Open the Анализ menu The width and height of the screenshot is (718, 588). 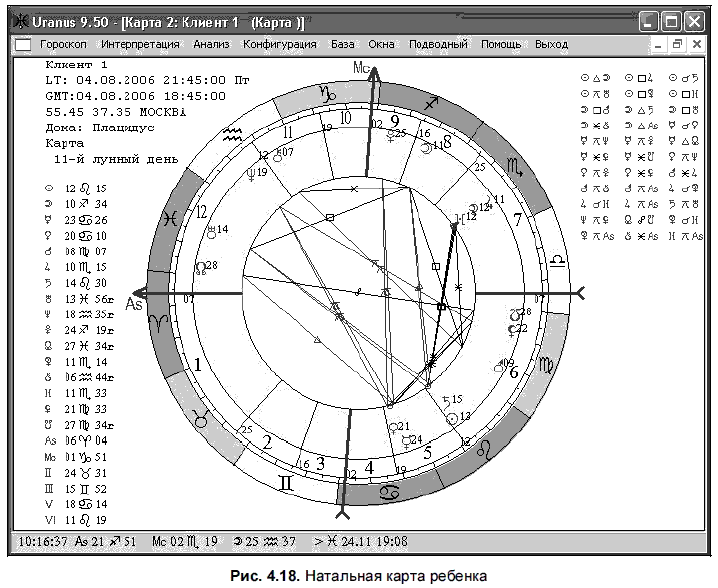click(x=211, y=44)
